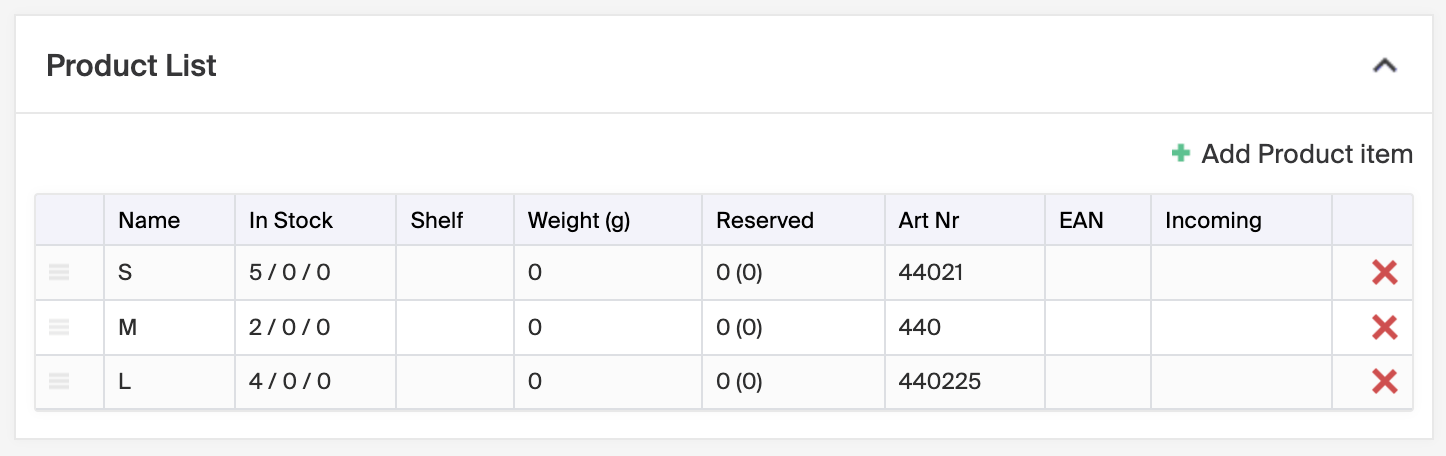Select the Weight (g) column header

578,220
